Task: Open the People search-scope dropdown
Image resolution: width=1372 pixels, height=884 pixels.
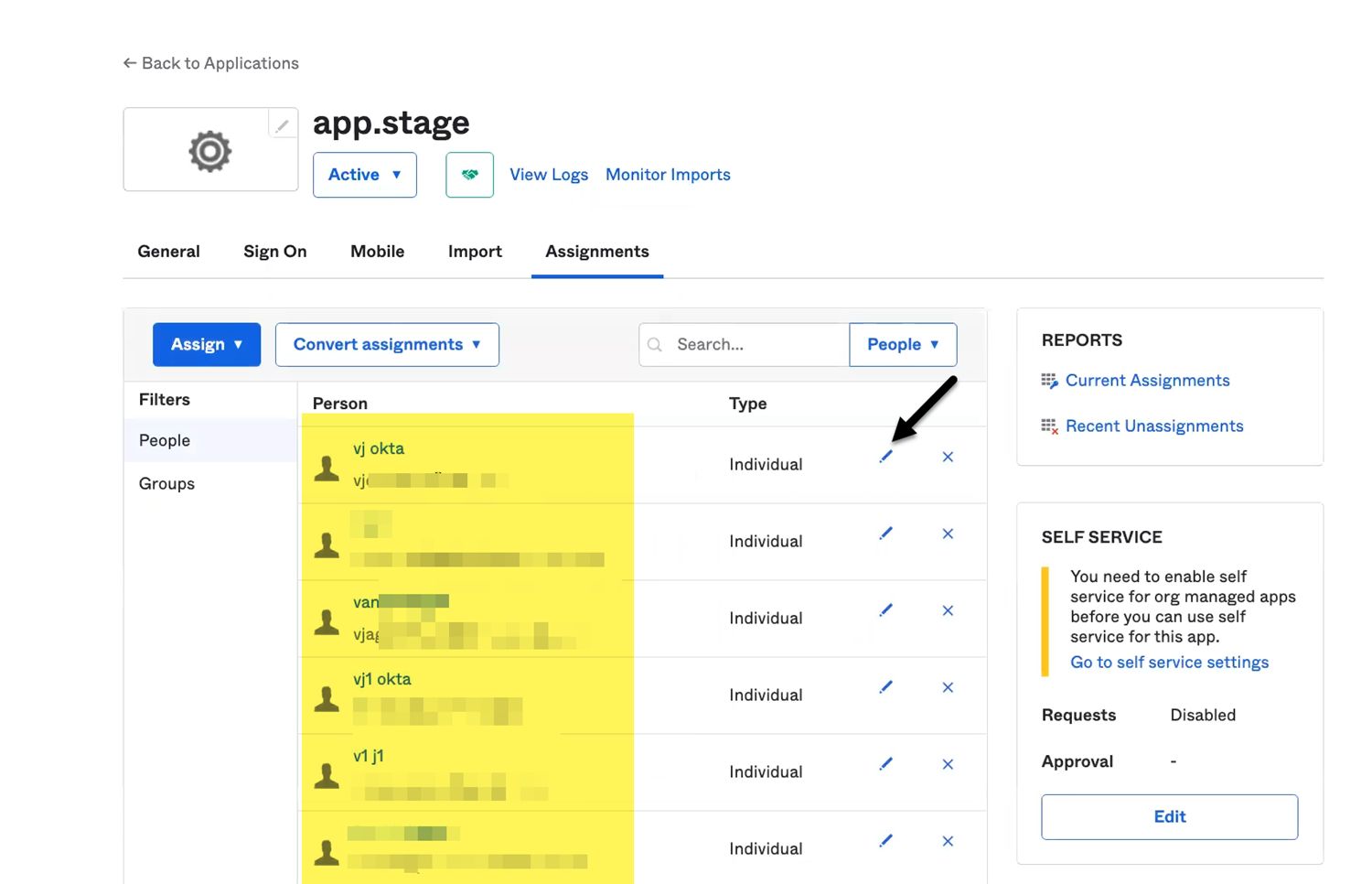Action: coord(903,345)
